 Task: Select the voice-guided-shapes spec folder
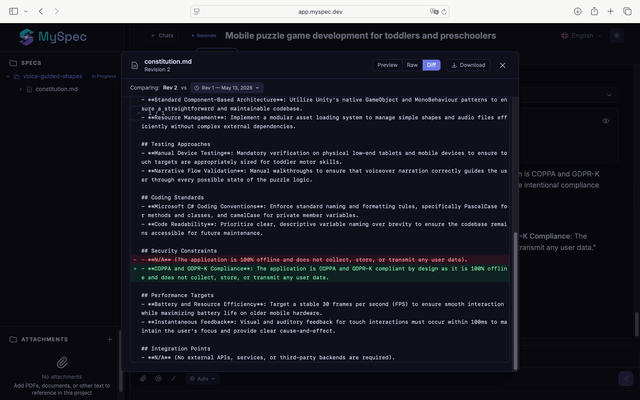52,76
